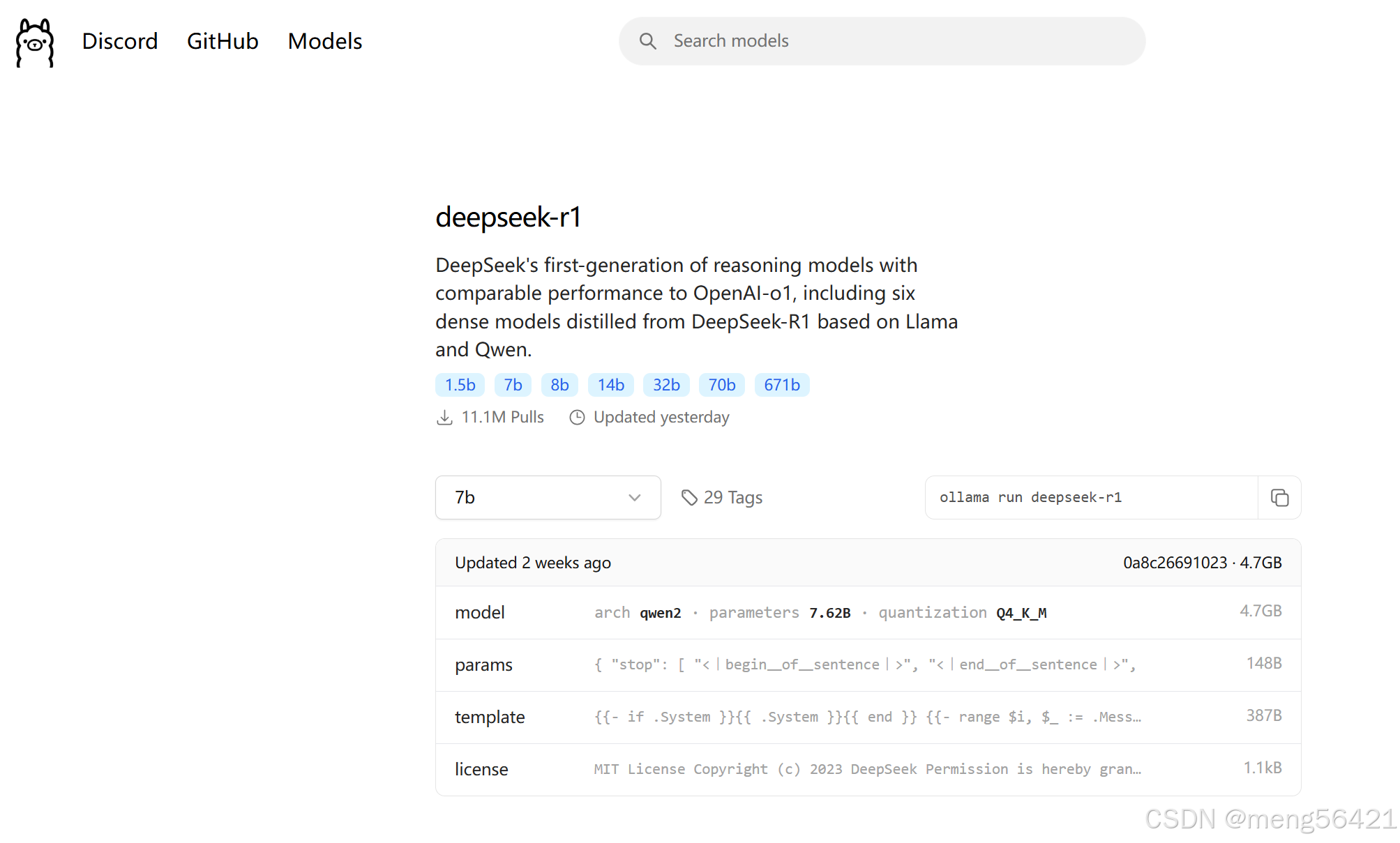The height and width of the screenshot is (843, 1400).
Task: Click the downloads icon beside 11.1M Pulls
Action: (446, 417)
